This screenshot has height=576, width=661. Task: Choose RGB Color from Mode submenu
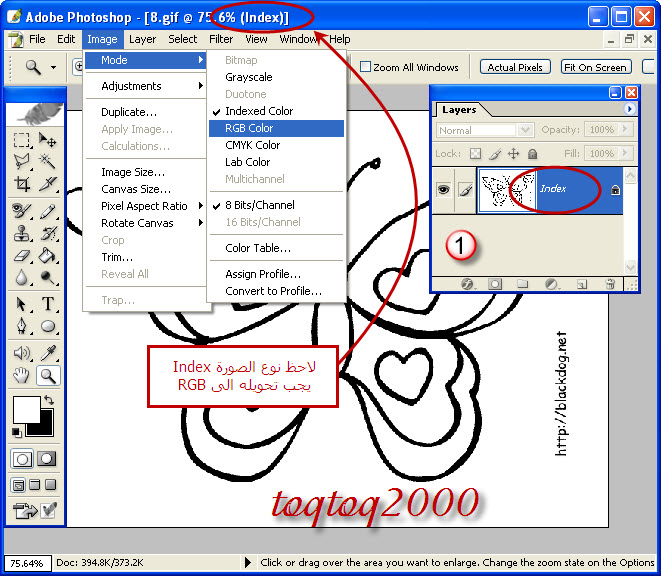pos(249,128)
